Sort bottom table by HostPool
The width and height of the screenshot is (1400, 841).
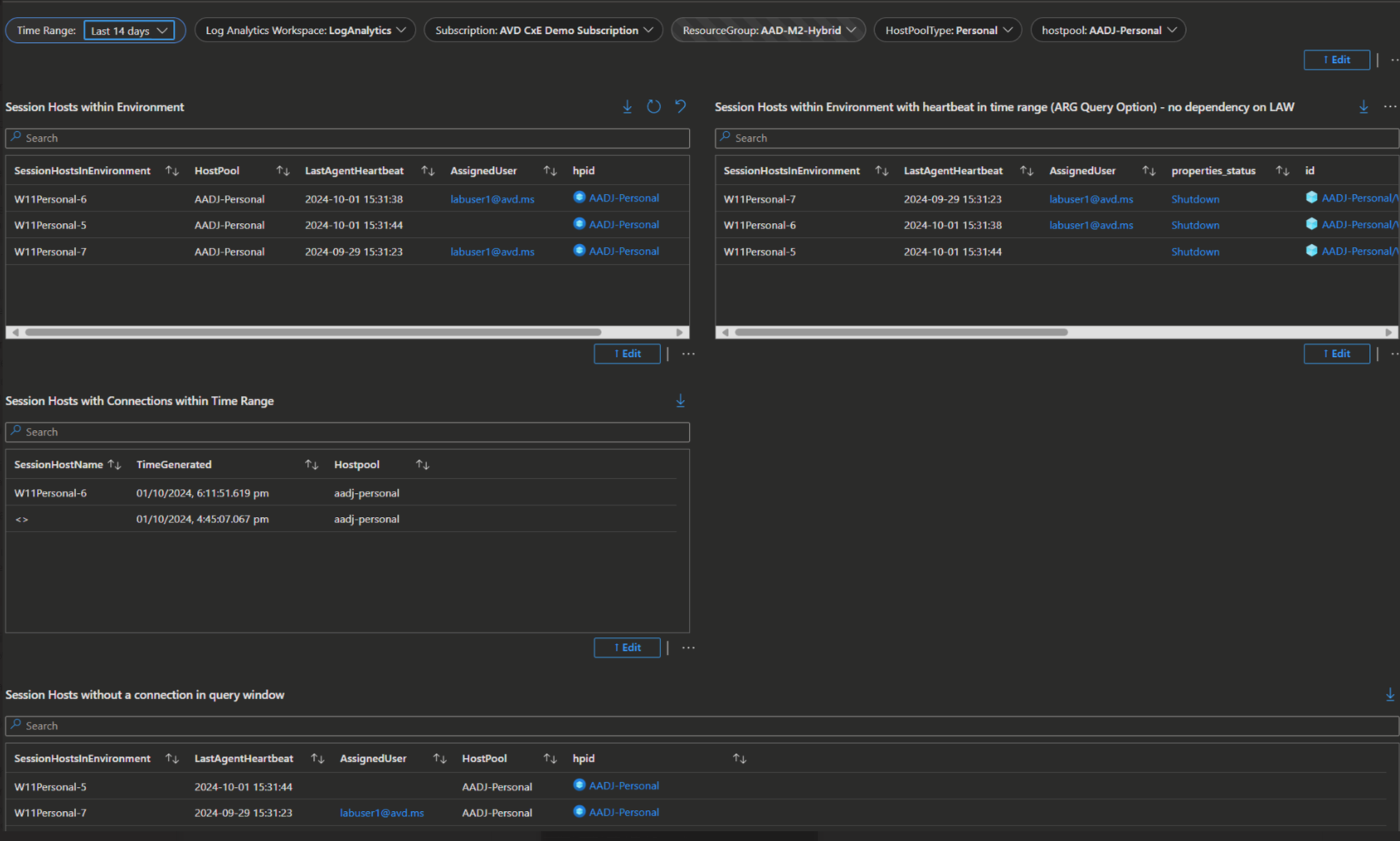point(550,759)
